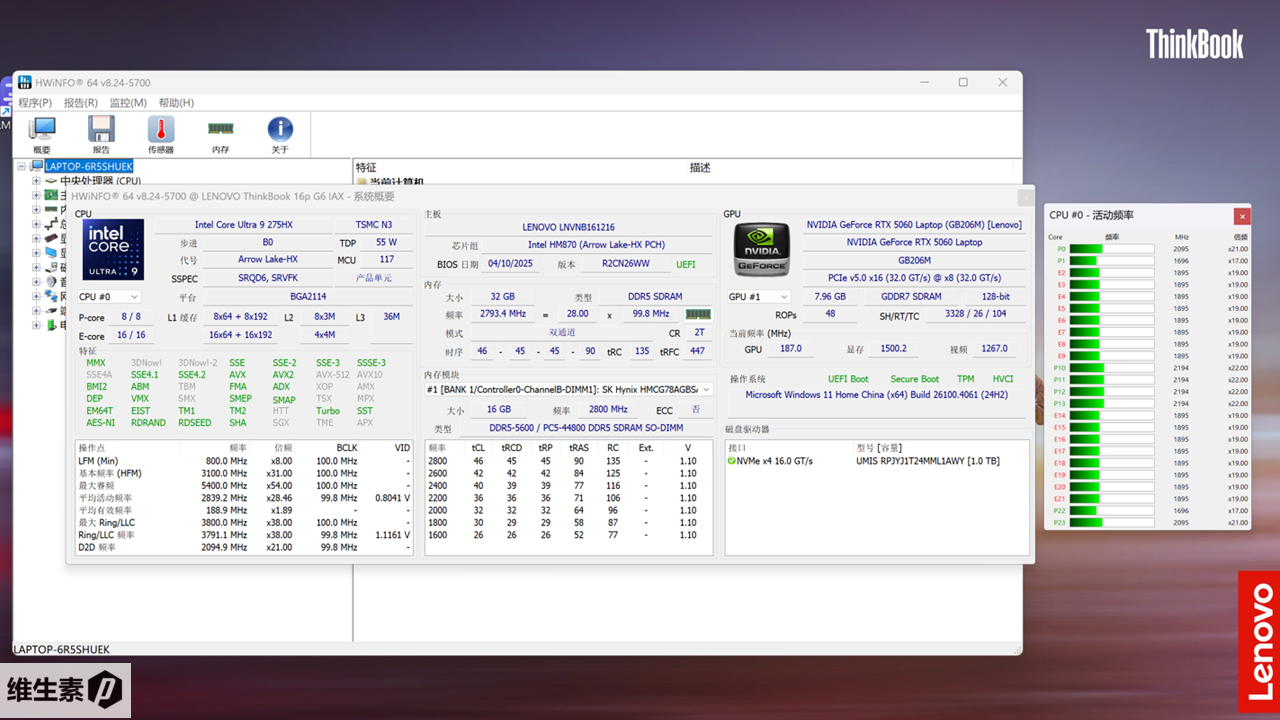Open the memory module BANK 1 dropdown
This screenshot has width=1280, height=720.
point(569,389)
